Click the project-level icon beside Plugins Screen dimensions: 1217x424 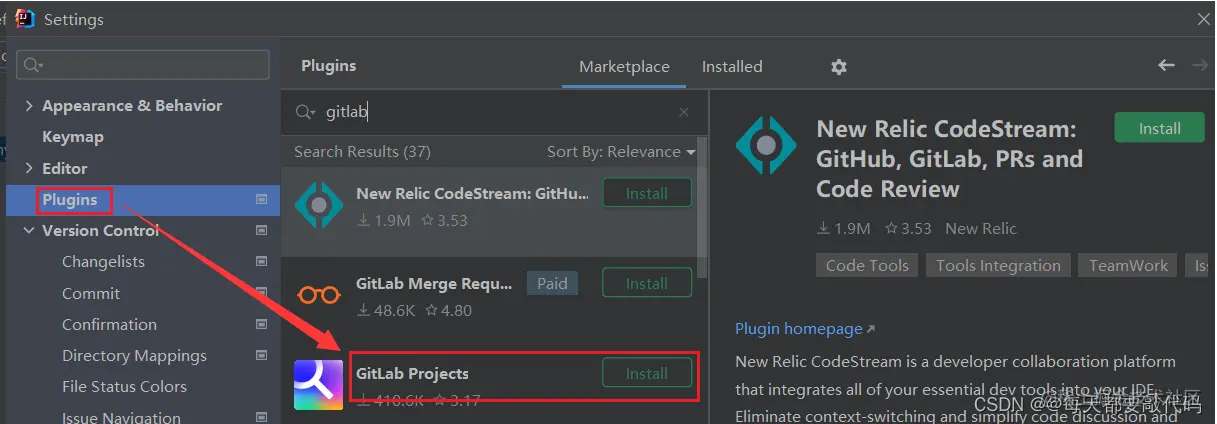click(261, 199)
